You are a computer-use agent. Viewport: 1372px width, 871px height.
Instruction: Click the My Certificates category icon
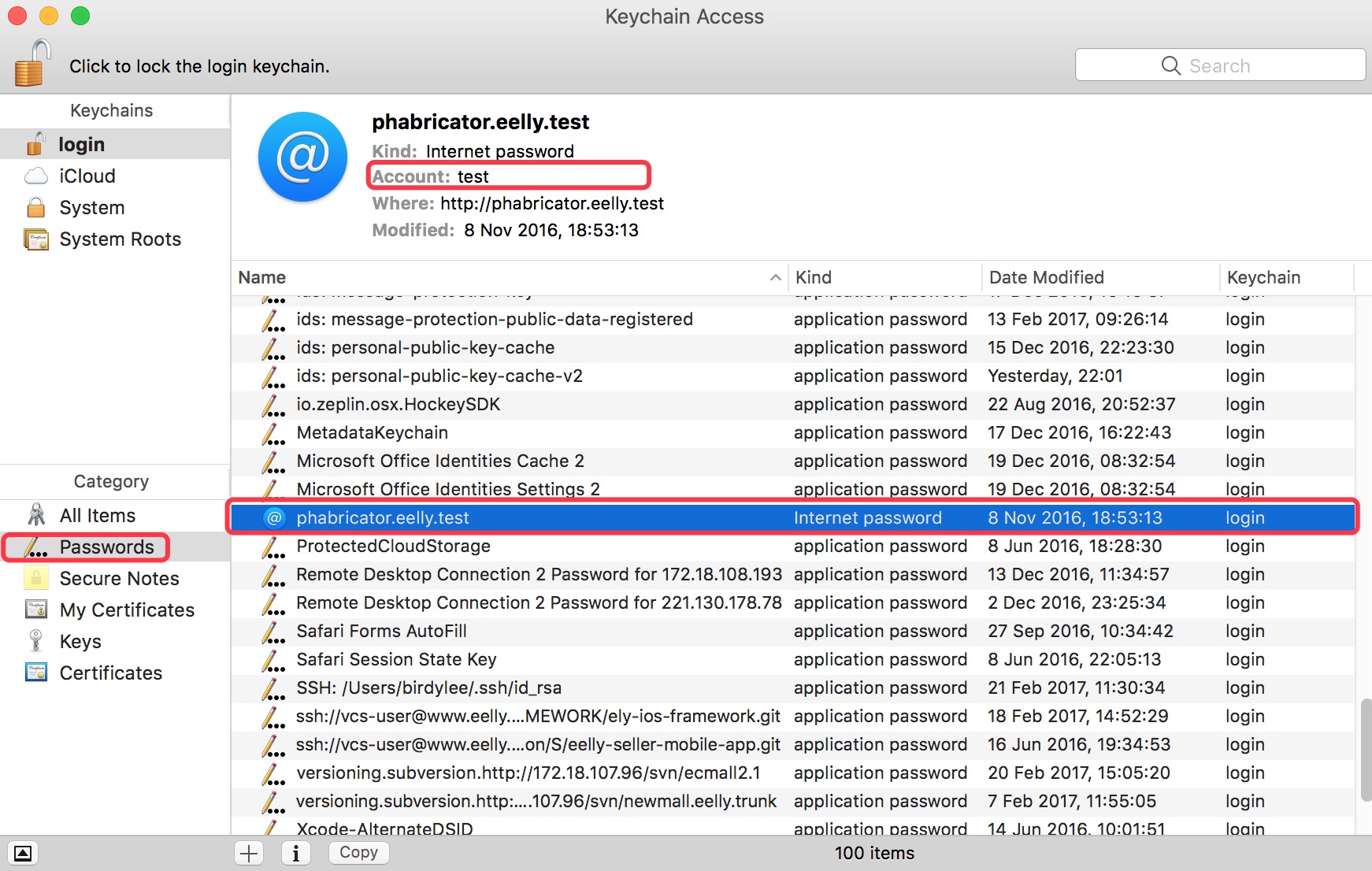click(x=36, y=610)
